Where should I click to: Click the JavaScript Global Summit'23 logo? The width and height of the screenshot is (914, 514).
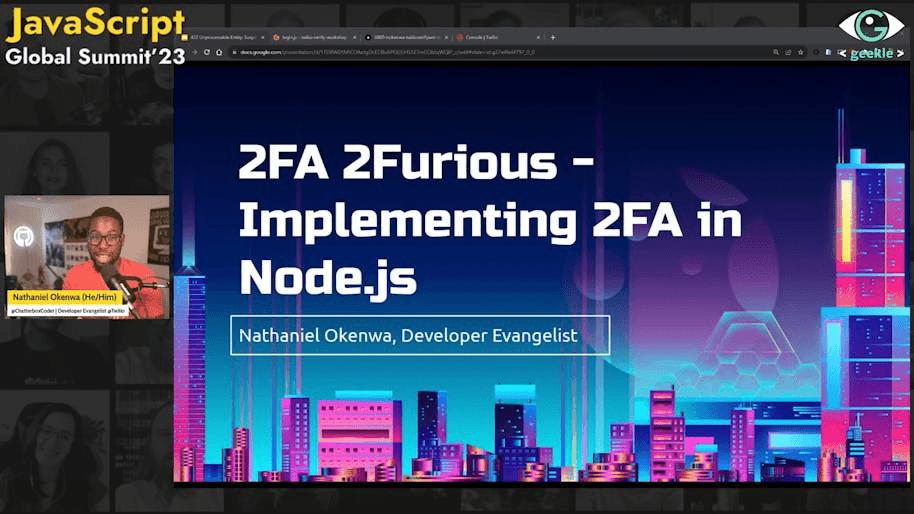95,36
